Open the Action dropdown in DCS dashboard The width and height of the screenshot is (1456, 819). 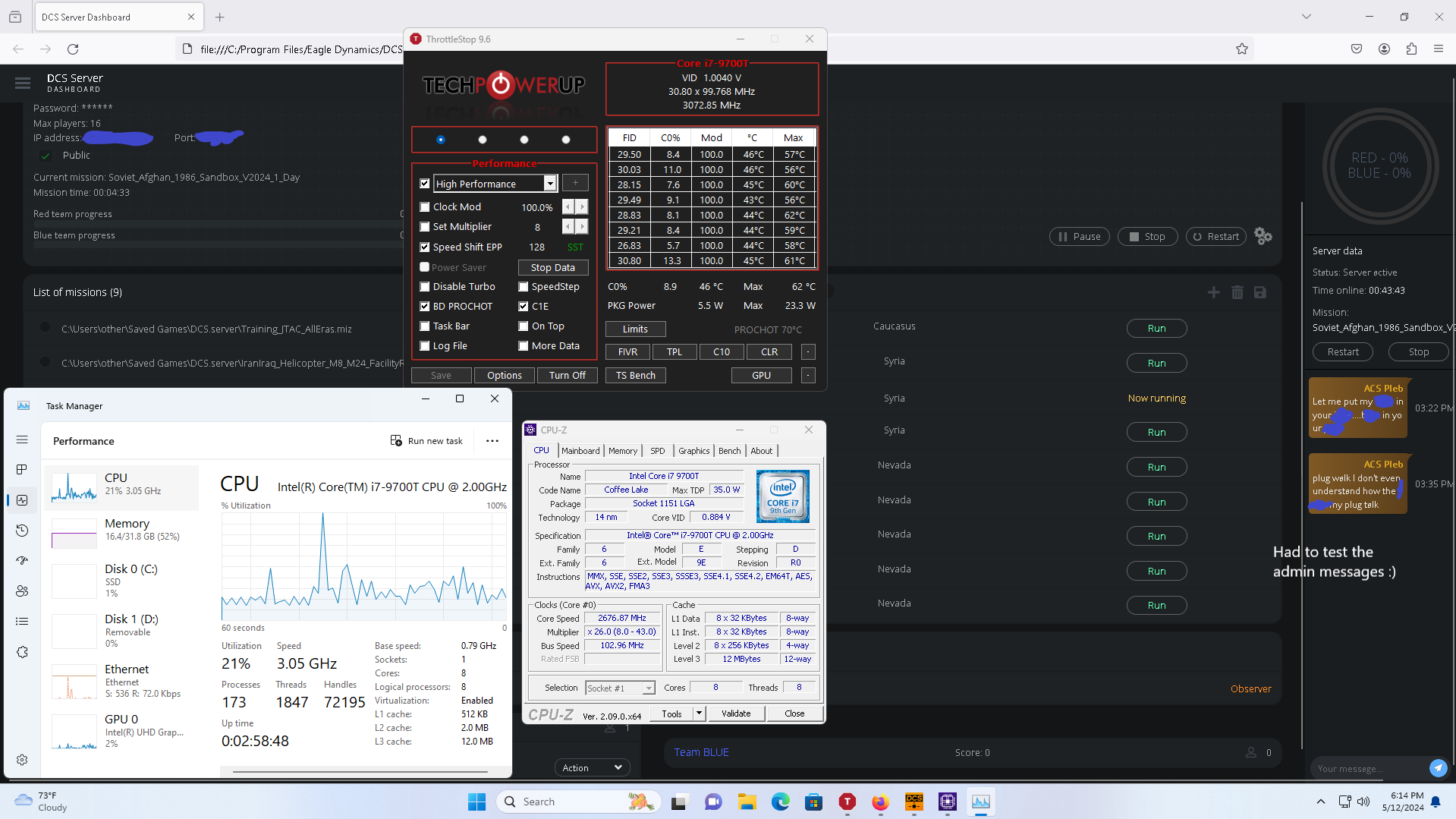point(593,767)
